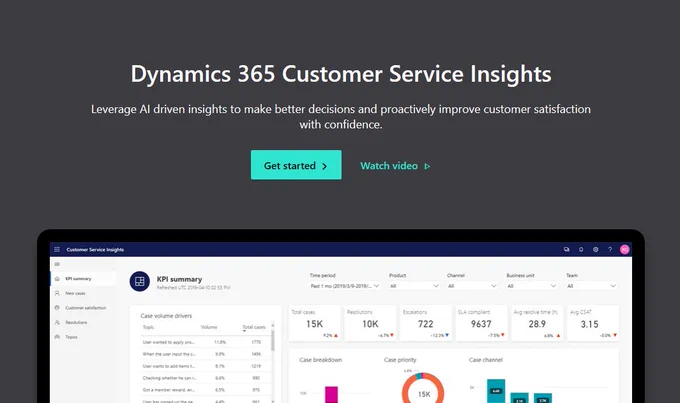Select Customer satisfaction in the sidebar
This screenshot has width=680, height=403.
point(84,308)
